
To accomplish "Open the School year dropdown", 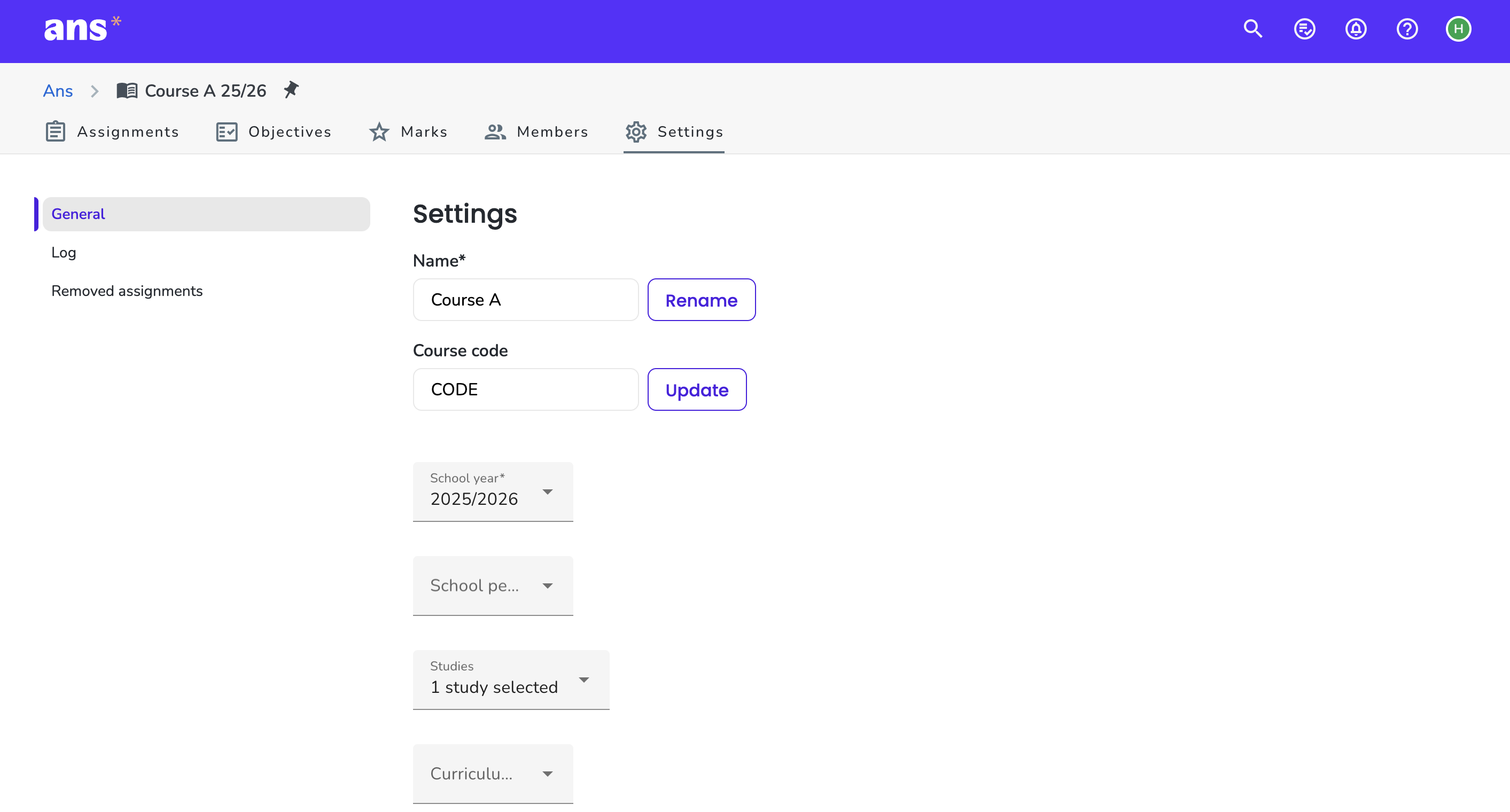I will pyautogui.click(x=493, y=492).
